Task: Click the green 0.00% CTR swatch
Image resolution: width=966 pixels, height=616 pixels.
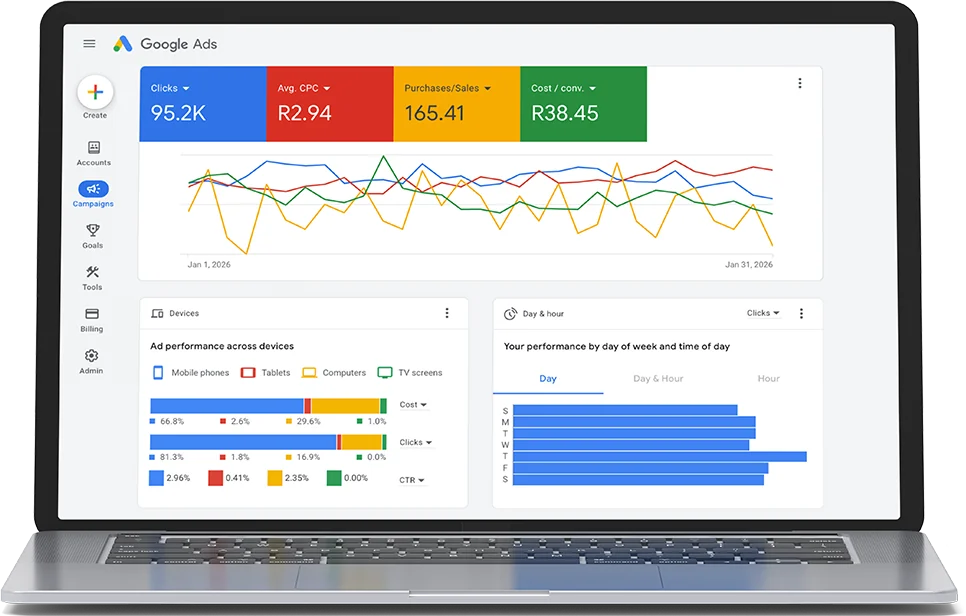Action: point(334,478)
